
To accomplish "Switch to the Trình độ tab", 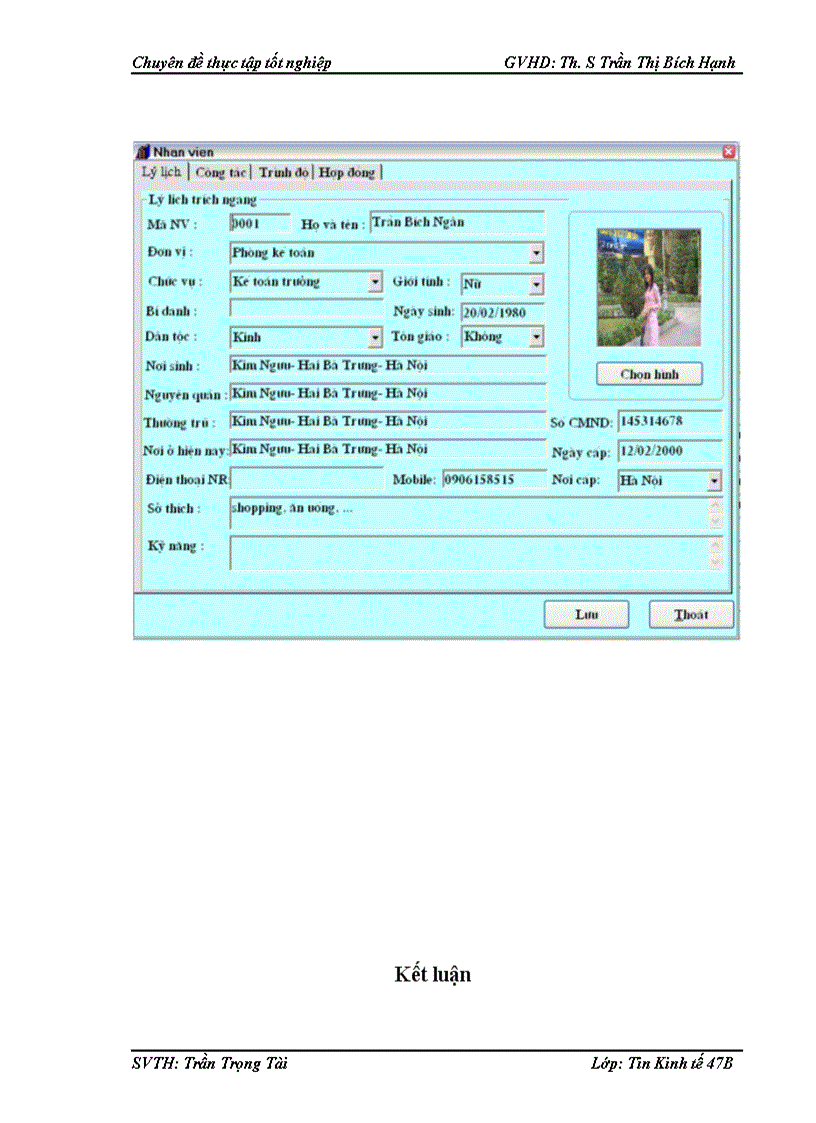I will [281, 172].
